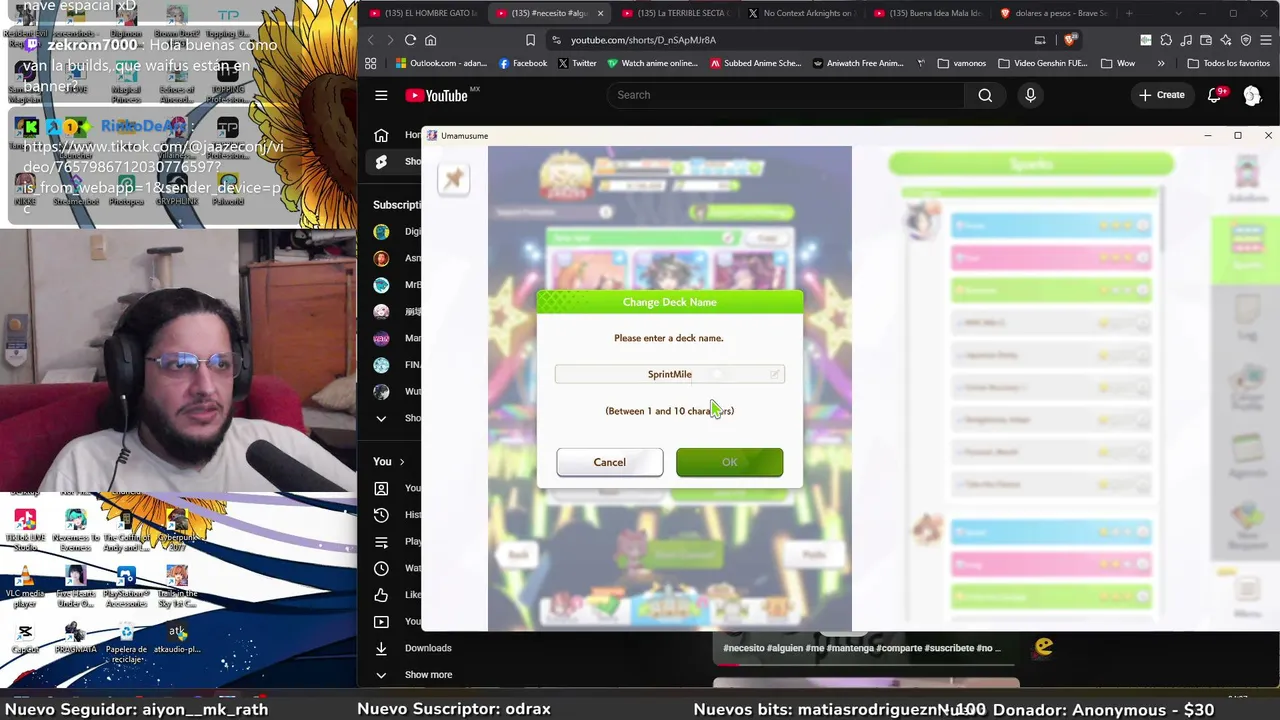Click the #necesito #alguien Short title

pos(861,648)
